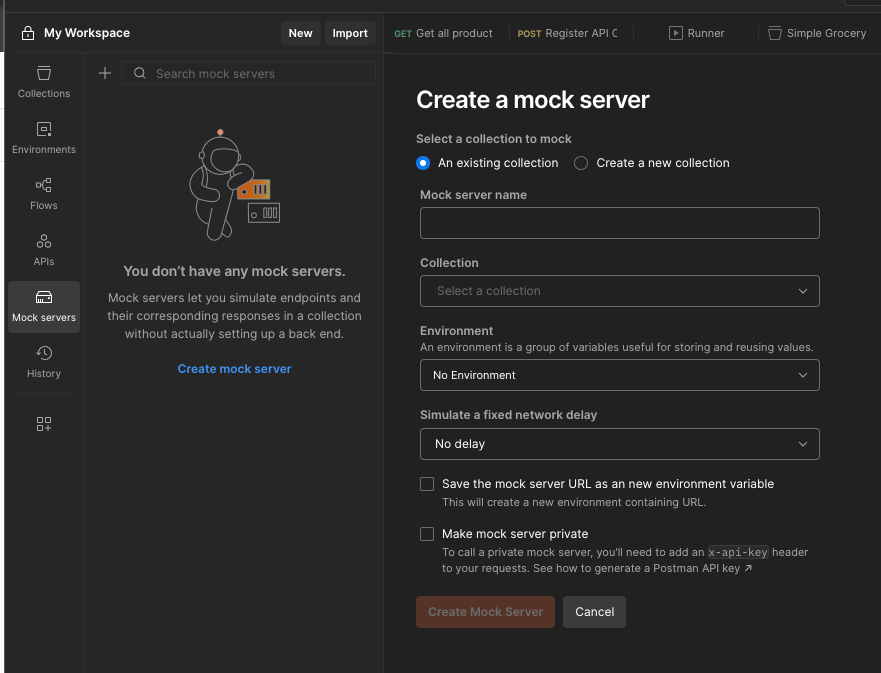Select Mock servers in the sidebar
The height and width of the screenshot is (673, 881).
coord(44,307)
